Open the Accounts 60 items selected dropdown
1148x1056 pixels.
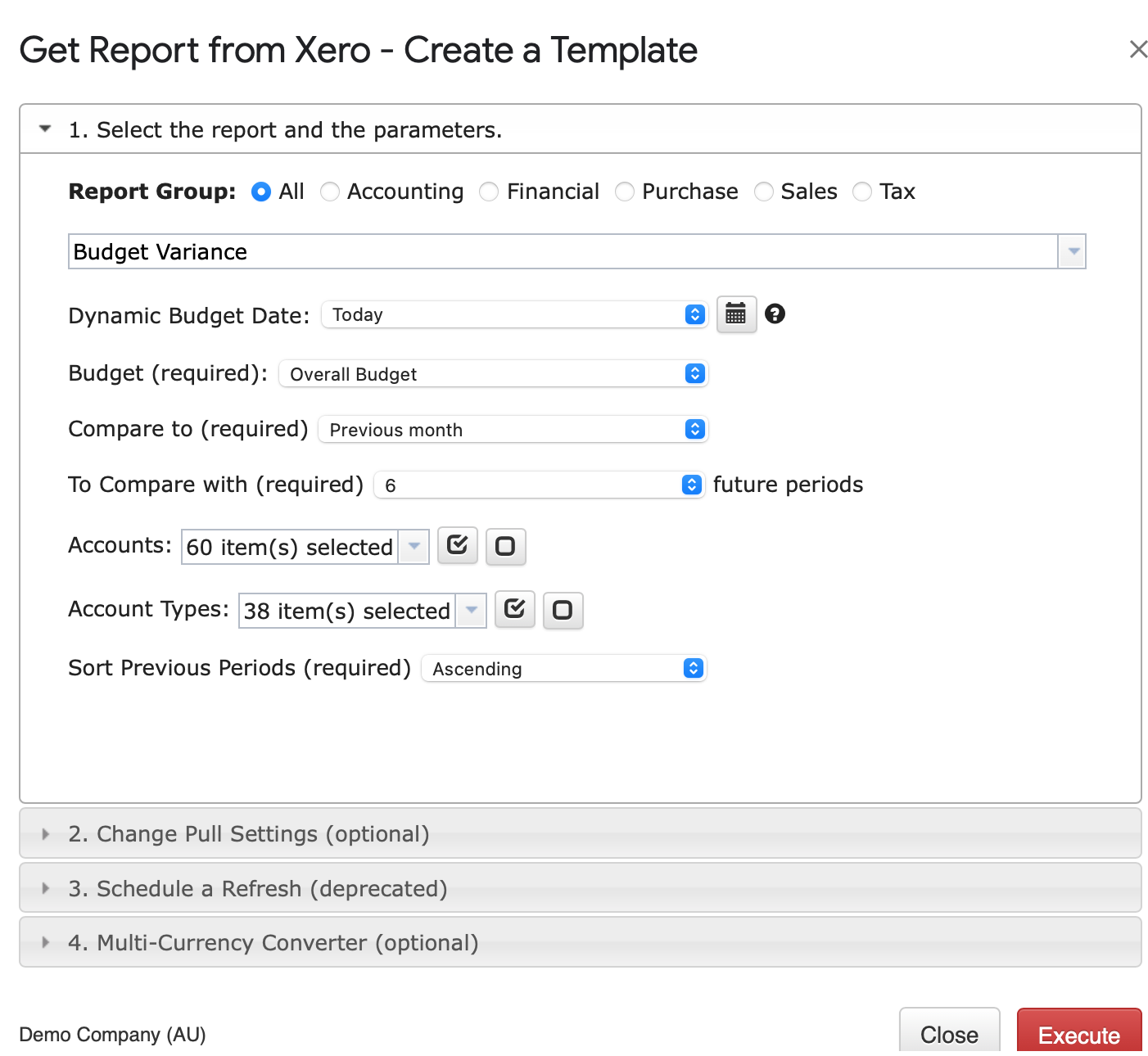pos(305,547)
